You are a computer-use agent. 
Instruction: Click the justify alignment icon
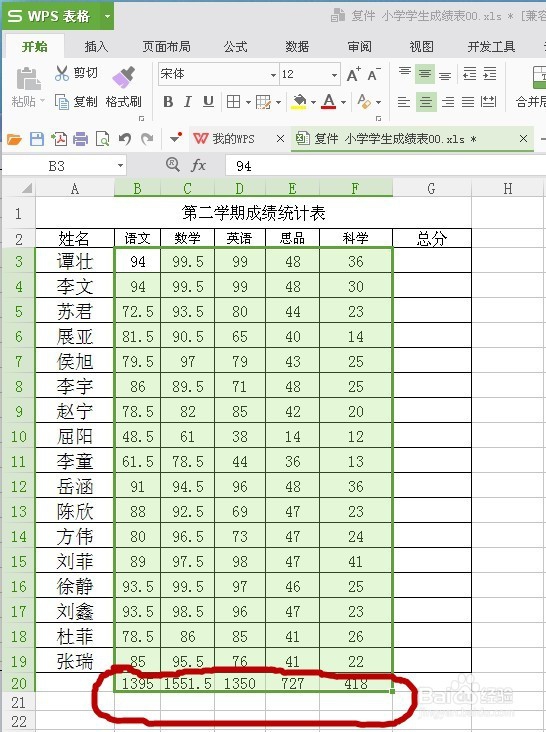tap(468, 102)
